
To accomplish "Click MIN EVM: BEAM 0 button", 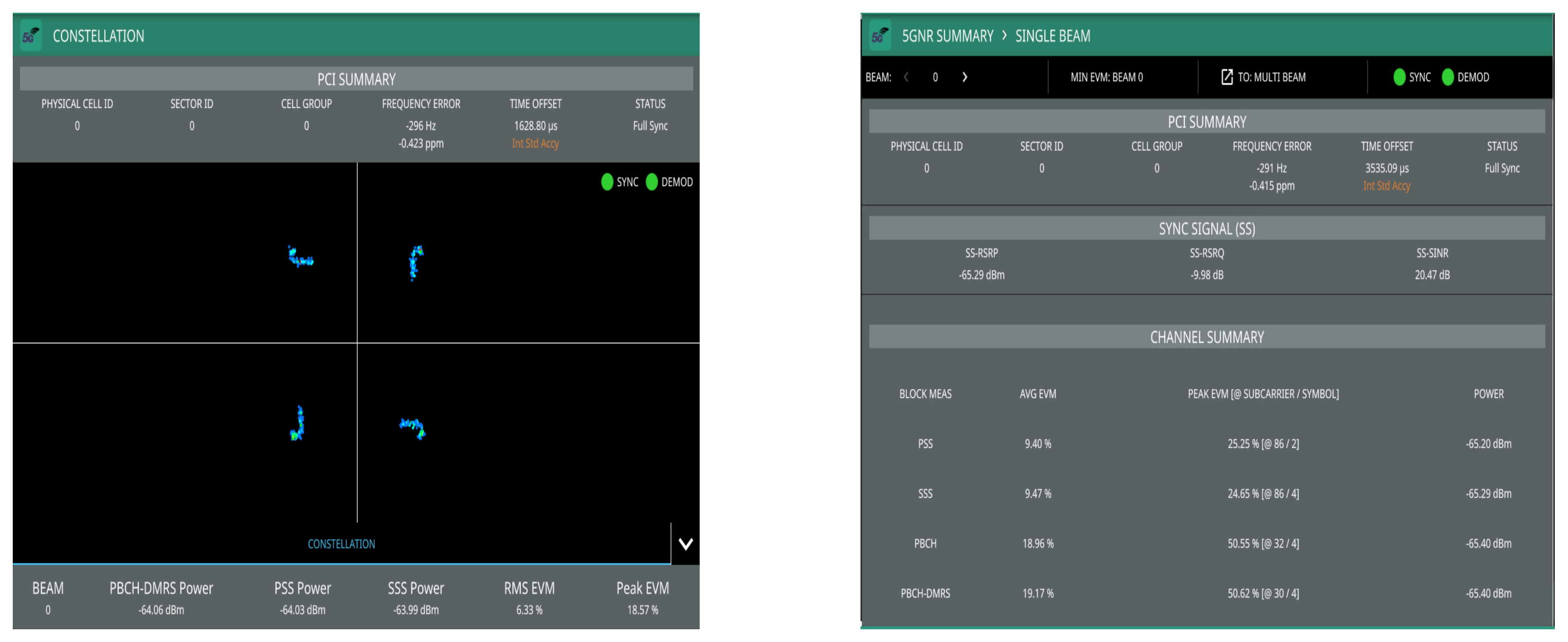I will pyautogui.click(x=1106, y=77).
